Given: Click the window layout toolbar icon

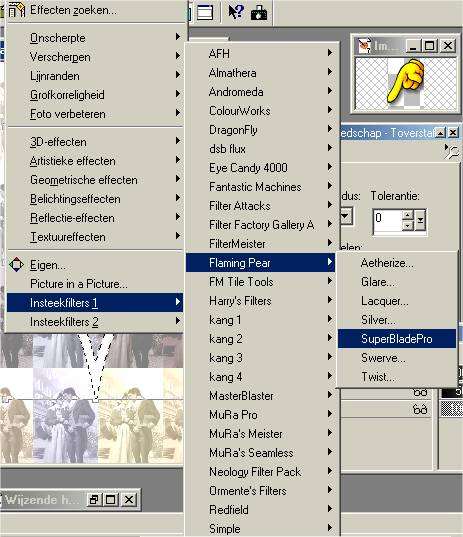Looking at the screenshot, I should [x=204, y=12].
